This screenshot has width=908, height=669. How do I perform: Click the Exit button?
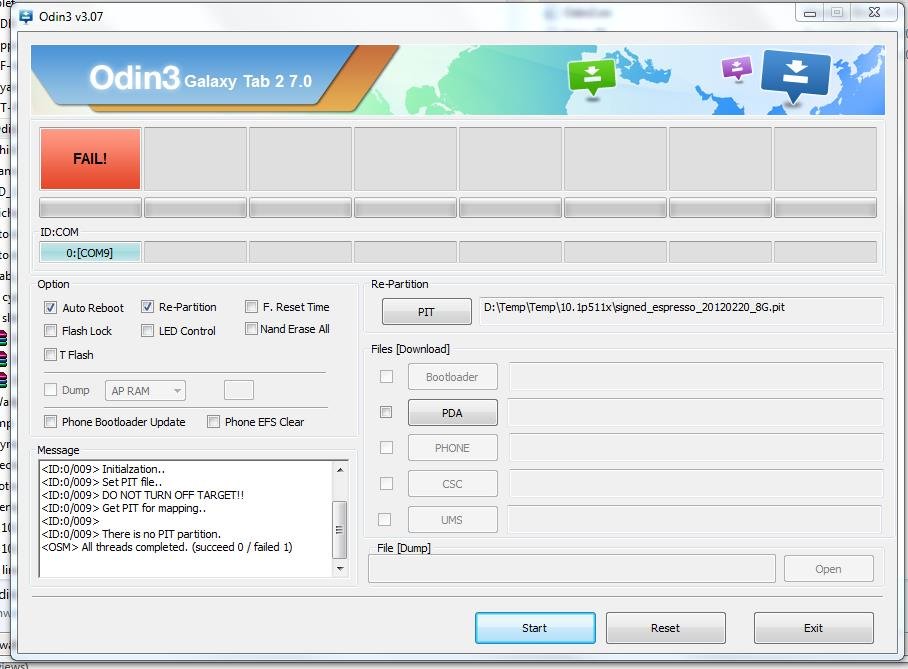coord(814,628)
